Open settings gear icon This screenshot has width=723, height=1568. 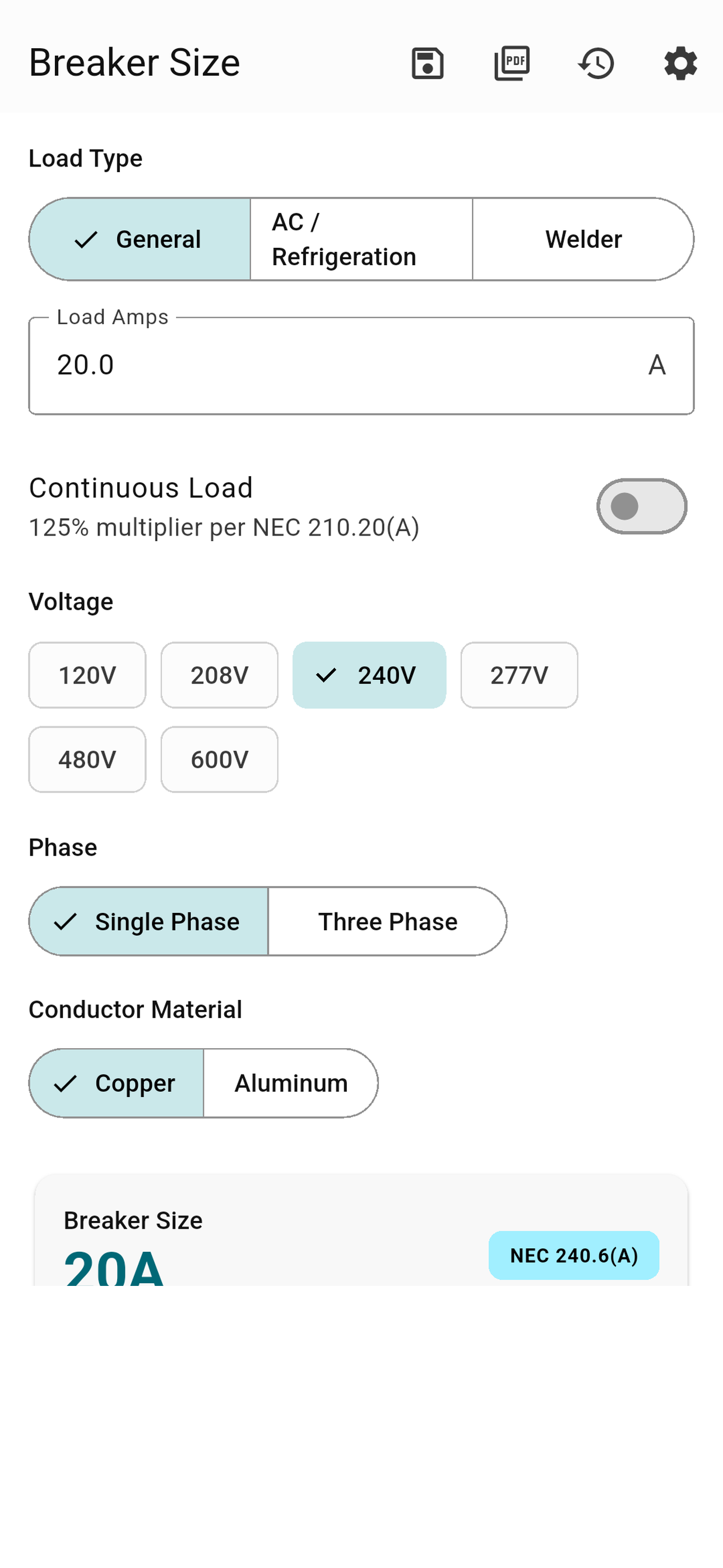pyautogui.click(x=680, y=63)
